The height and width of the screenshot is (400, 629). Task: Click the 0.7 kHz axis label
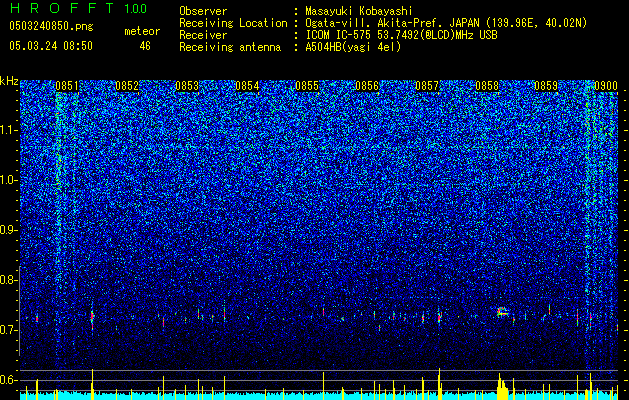coord(8,330)
